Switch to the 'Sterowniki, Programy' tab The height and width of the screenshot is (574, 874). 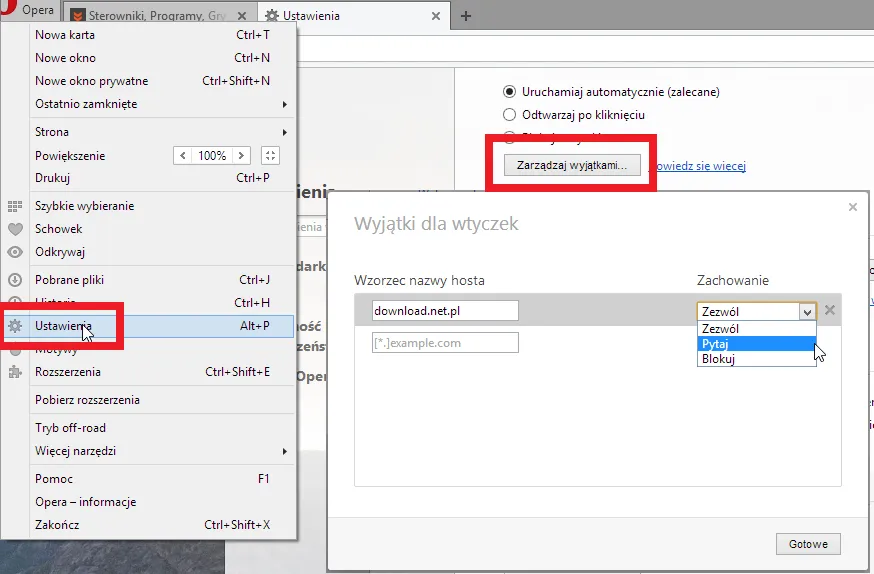click(x=160, y=16)
